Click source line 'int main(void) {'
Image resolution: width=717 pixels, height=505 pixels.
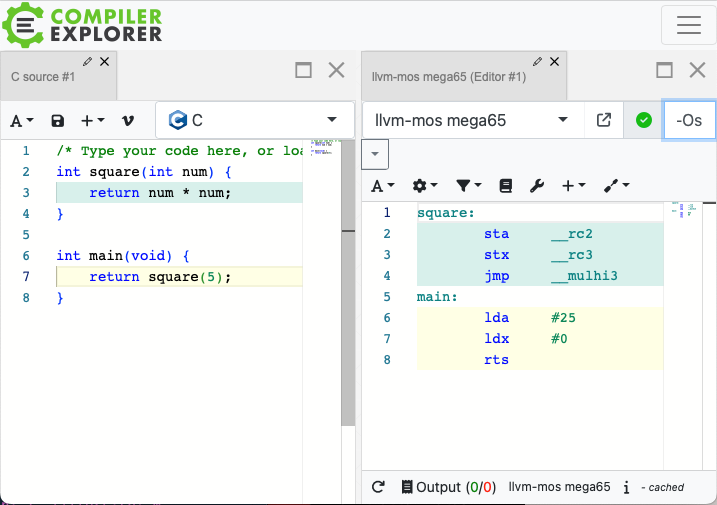click(123, 256)
